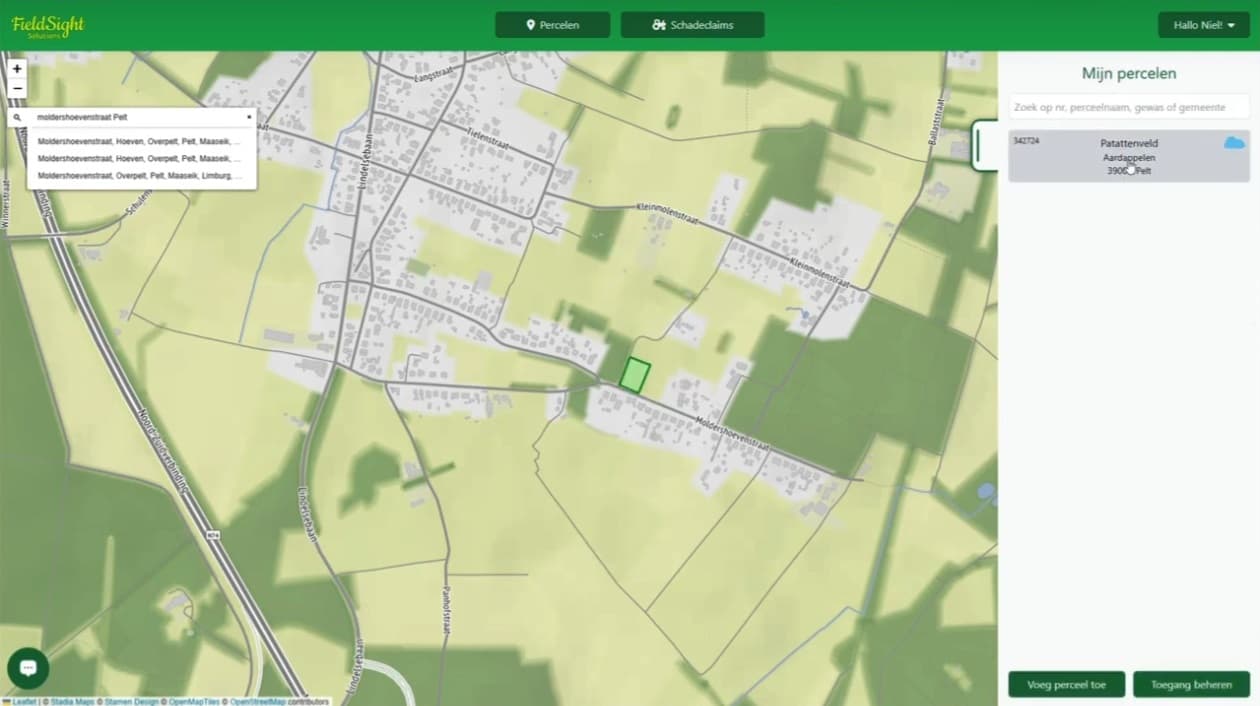Open the Schadeclaims tab
1260x706 pixels.
coord(692,25)
